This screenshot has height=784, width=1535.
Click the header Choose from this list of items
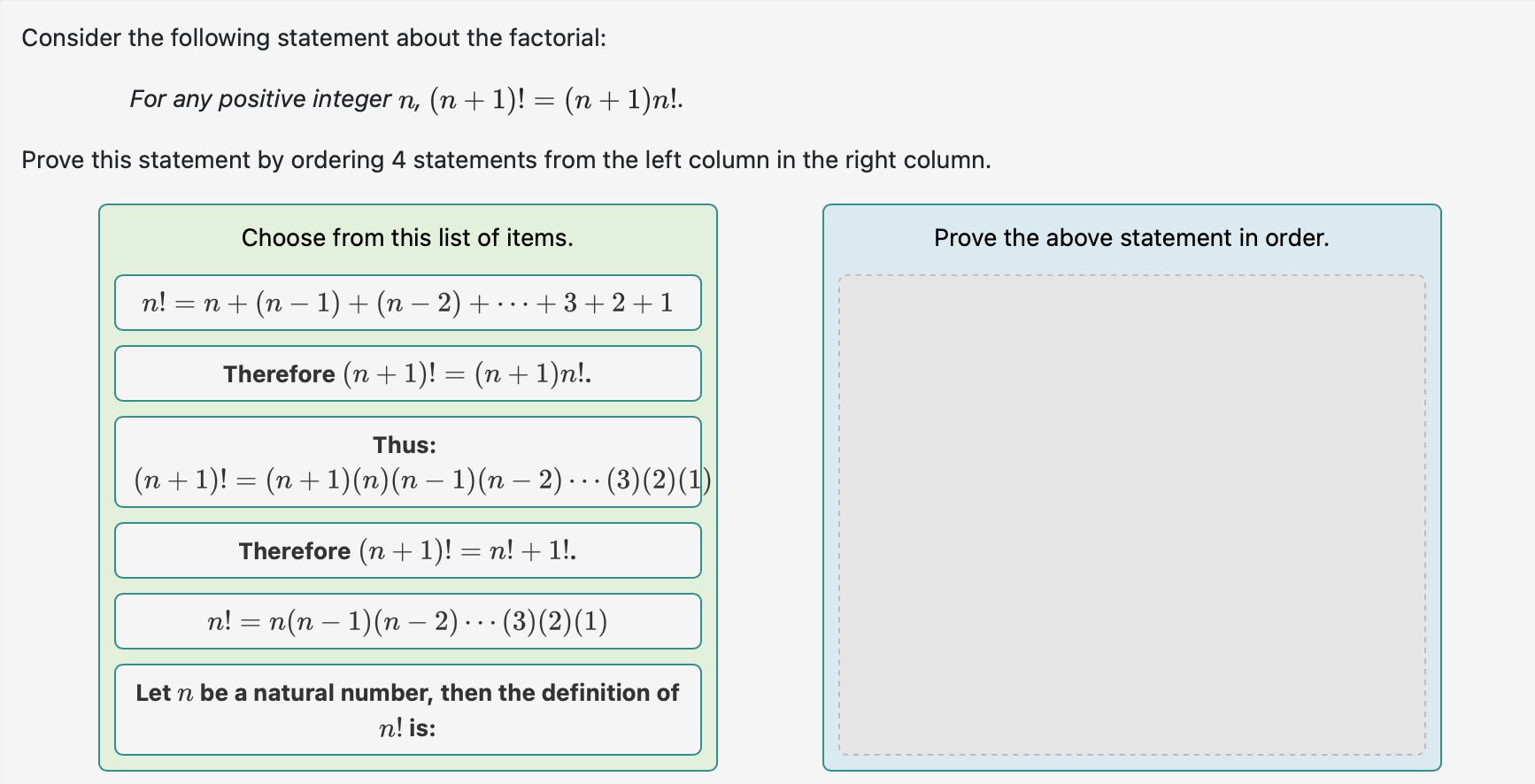pos(407,237)
